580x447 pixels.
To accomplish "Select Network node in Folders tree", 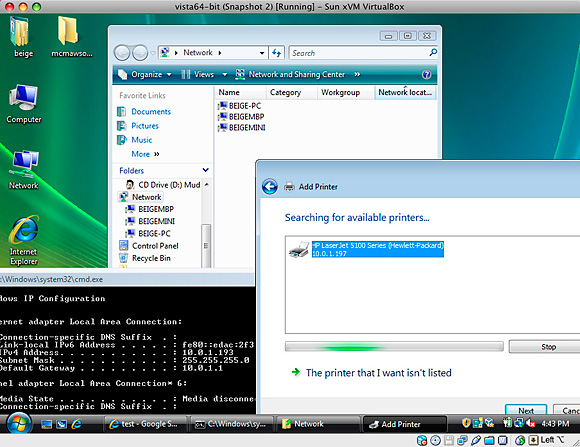I will point(140,197).
